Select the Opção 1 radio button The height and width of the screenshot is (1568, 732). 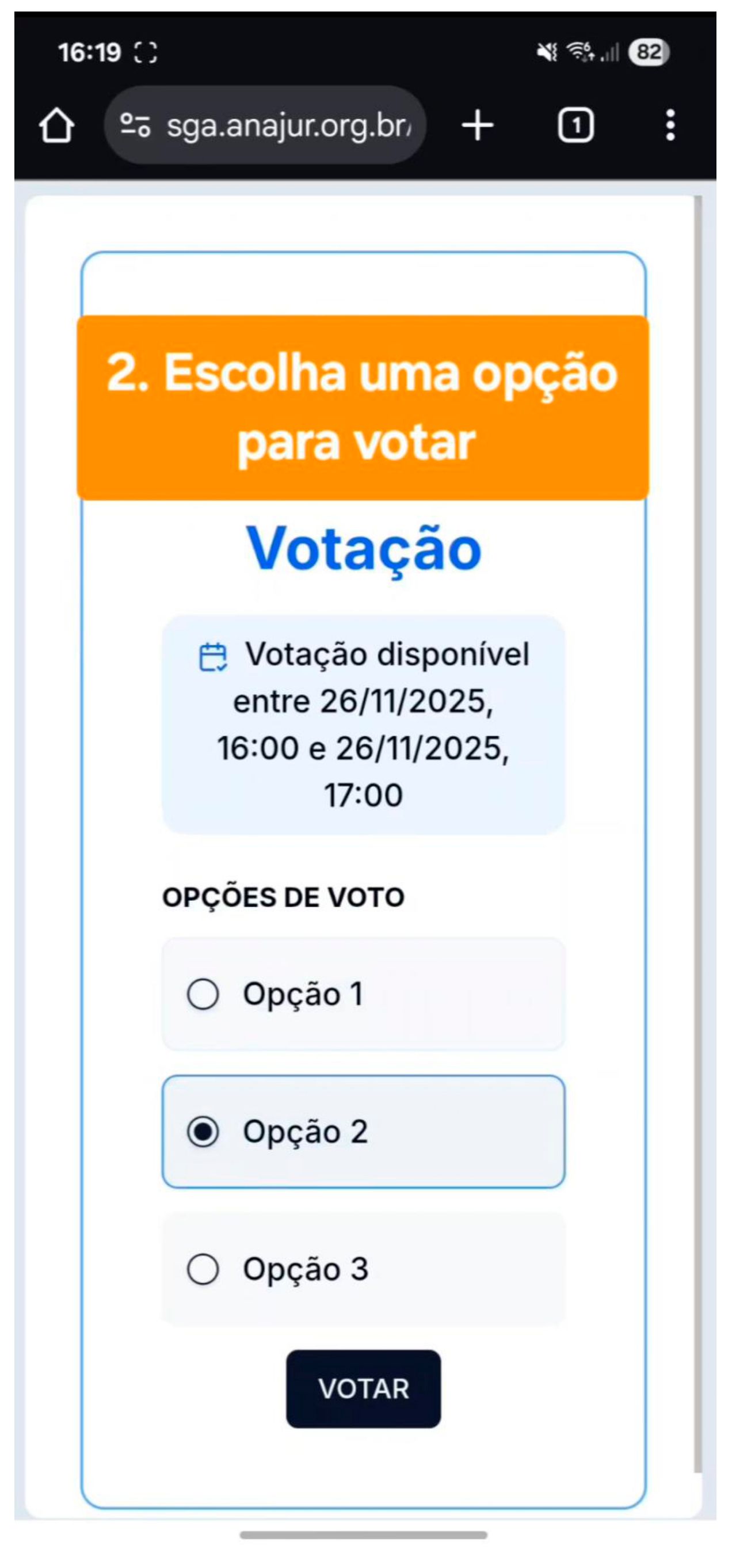[x=203, y=994]
